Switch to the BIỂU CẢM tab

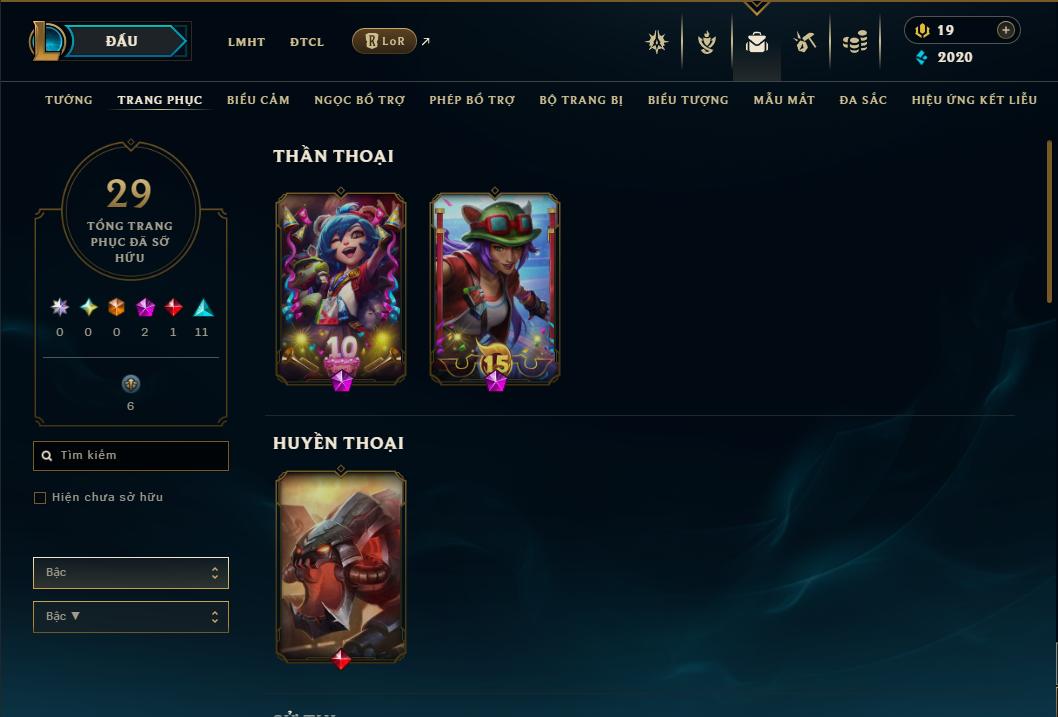258,100
